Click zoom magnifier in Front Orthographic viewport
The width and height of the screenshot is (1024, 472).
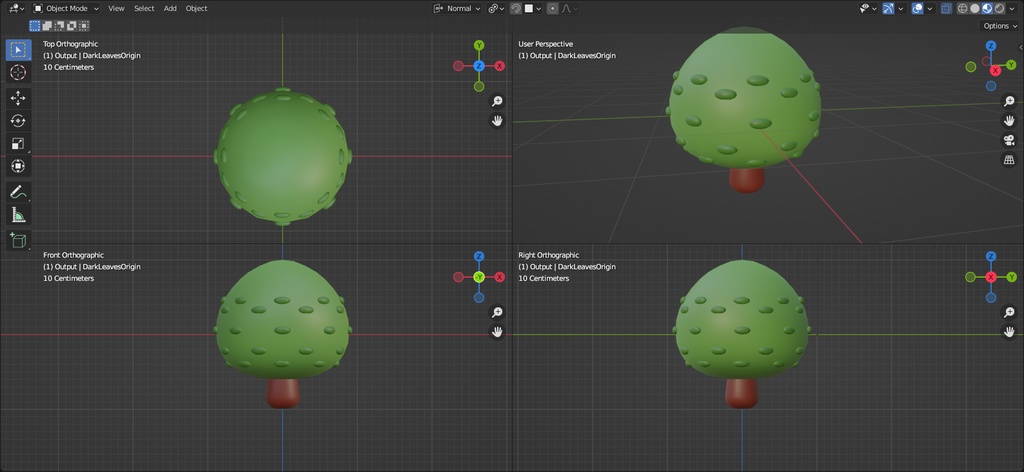click(x=497, y=313)
